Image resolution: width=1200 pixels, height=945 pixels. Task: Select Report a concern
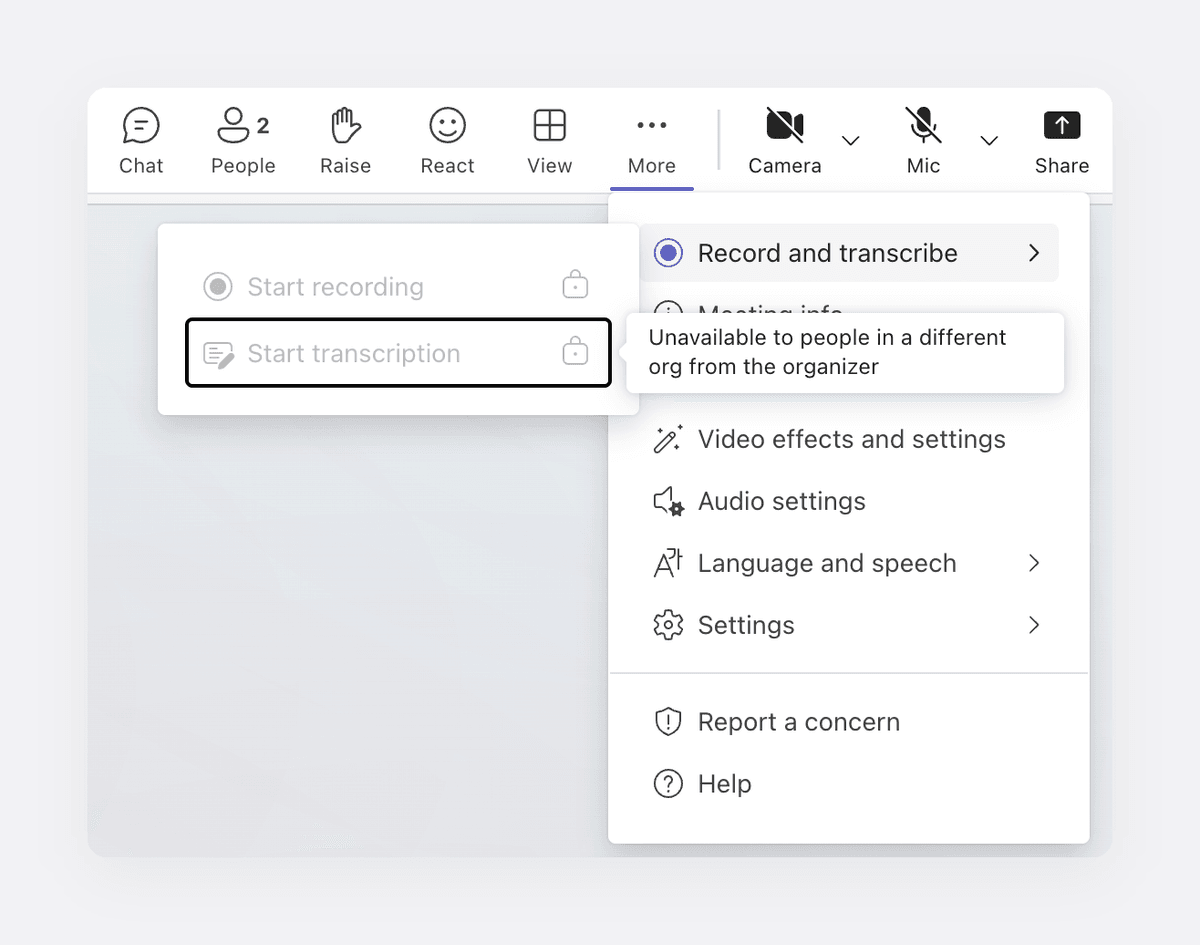click(848, 722)
